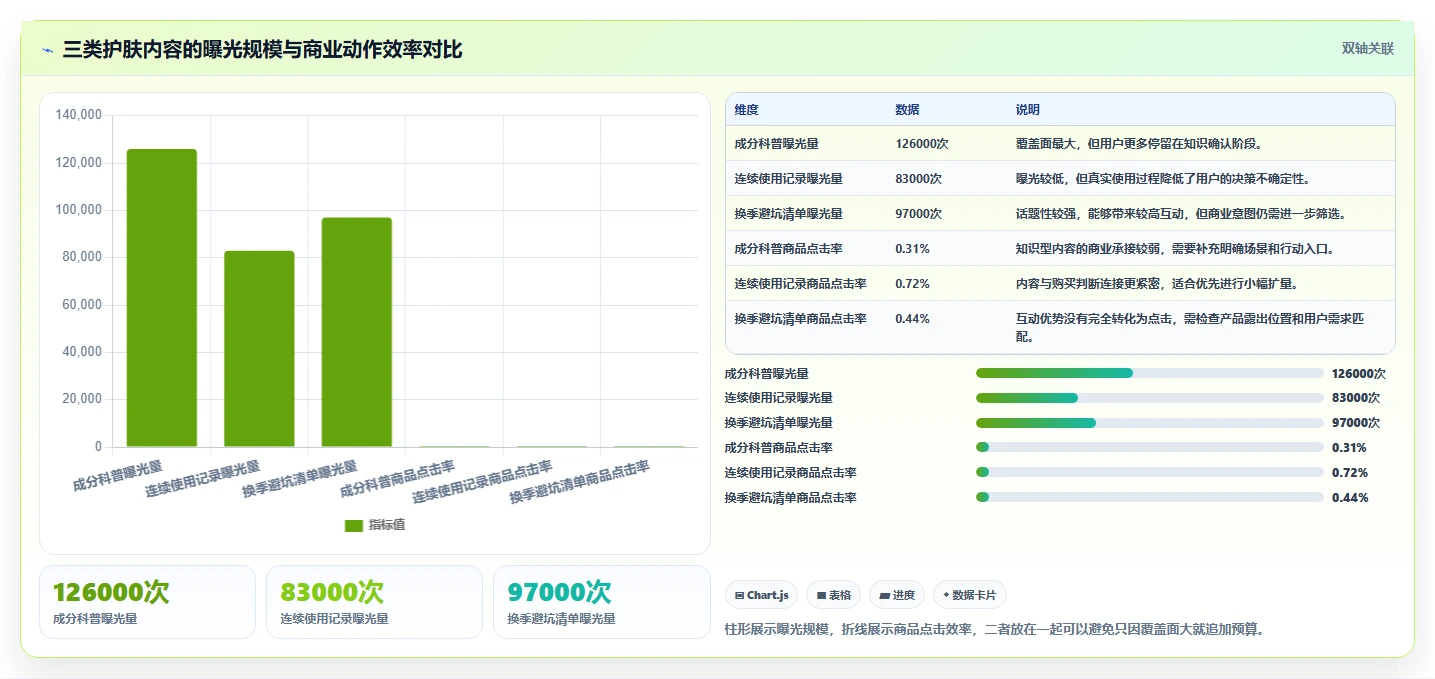The image size is (1435, 679).
Task: Click the 成分科普曝光量 label in the progress list
Action: coord(766,373)
